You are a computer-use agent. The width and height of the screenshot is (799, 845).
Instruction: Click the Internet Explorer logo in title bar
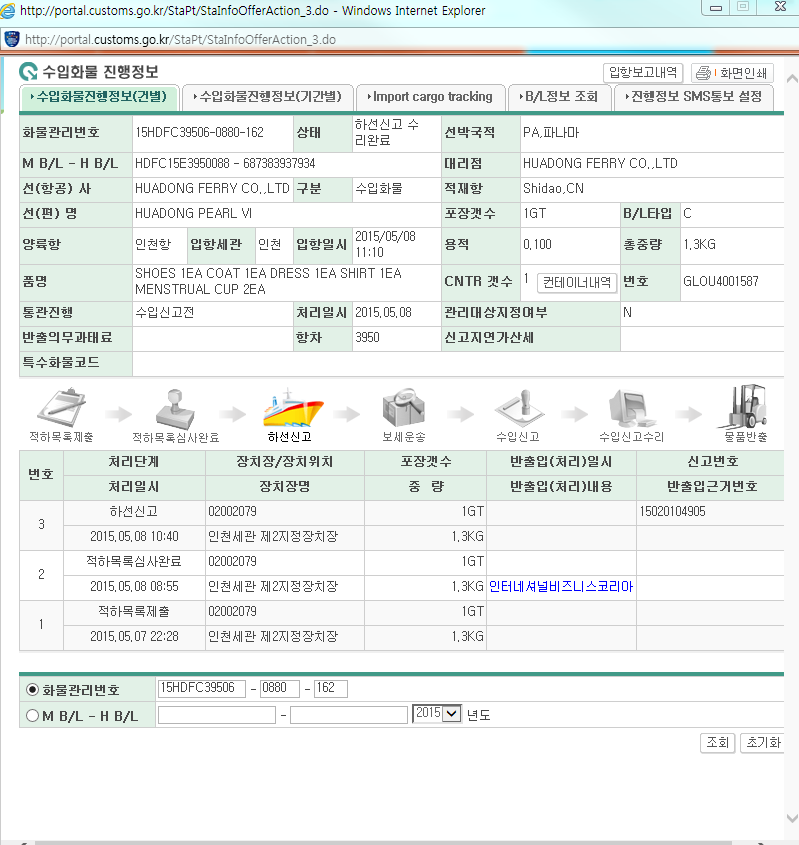pos(8,10)
